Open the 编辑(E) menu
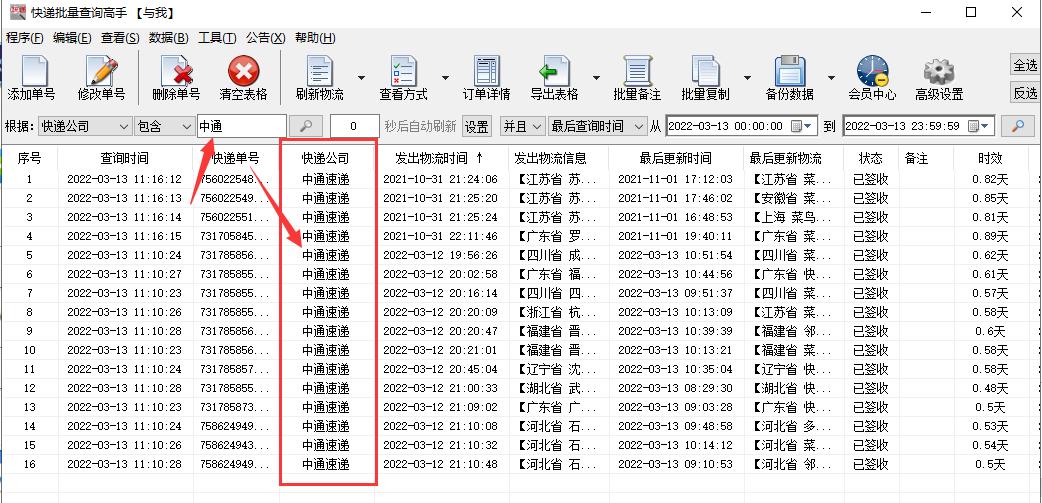Image resolution: width=1042 pixels, height=503 pixels. click(72, 38)
